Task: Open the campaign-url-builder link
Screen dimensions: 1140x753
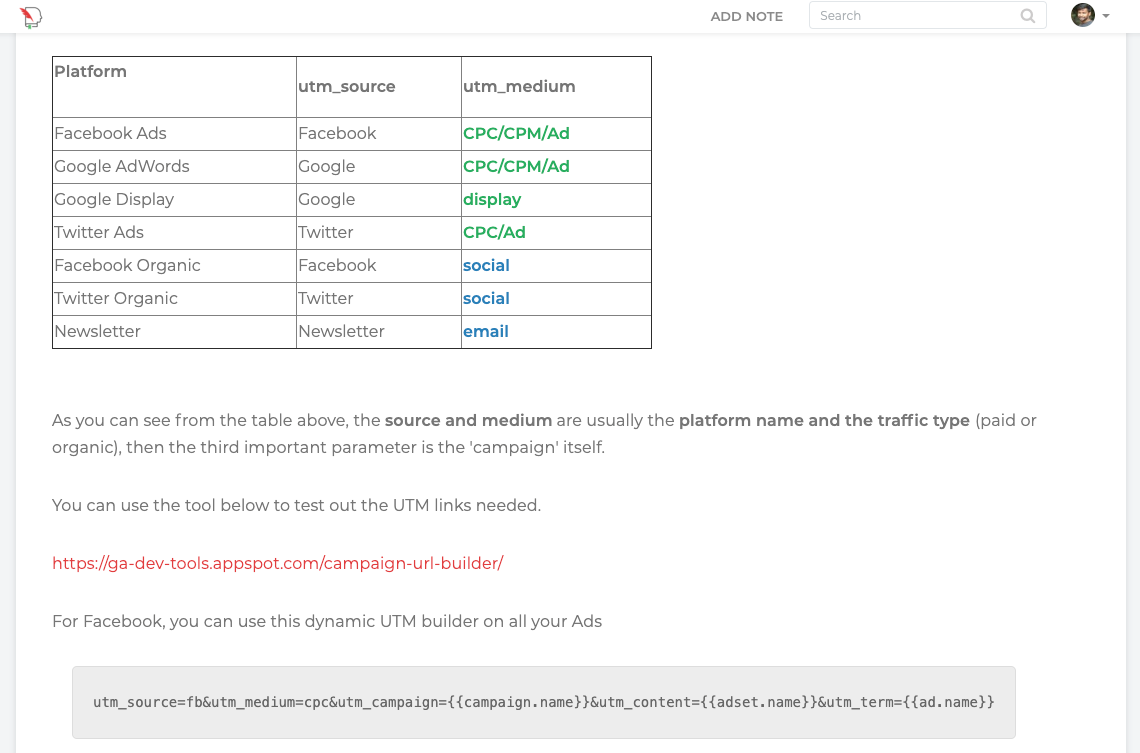Action: (278, 563)
